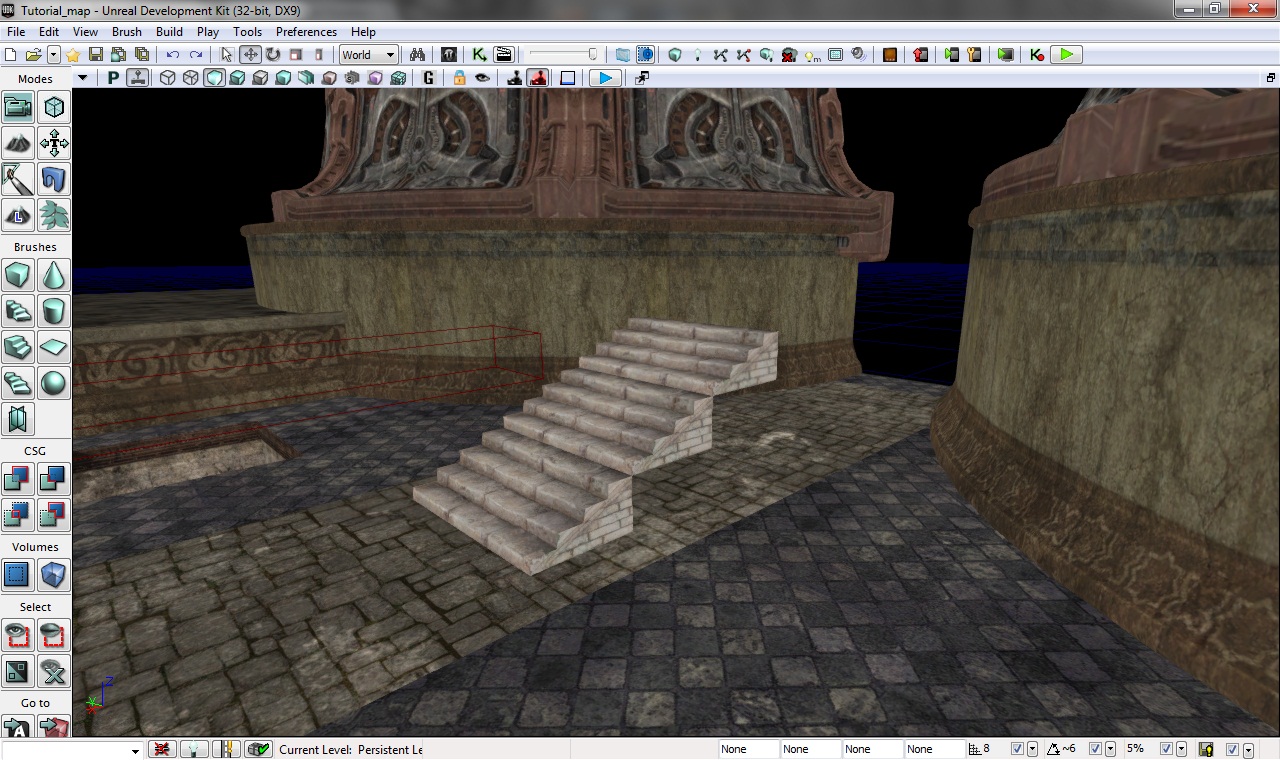This screenshot has width=1280, height=760.
Task: Select the Cube brush builder
Action: tap(18, 274)
